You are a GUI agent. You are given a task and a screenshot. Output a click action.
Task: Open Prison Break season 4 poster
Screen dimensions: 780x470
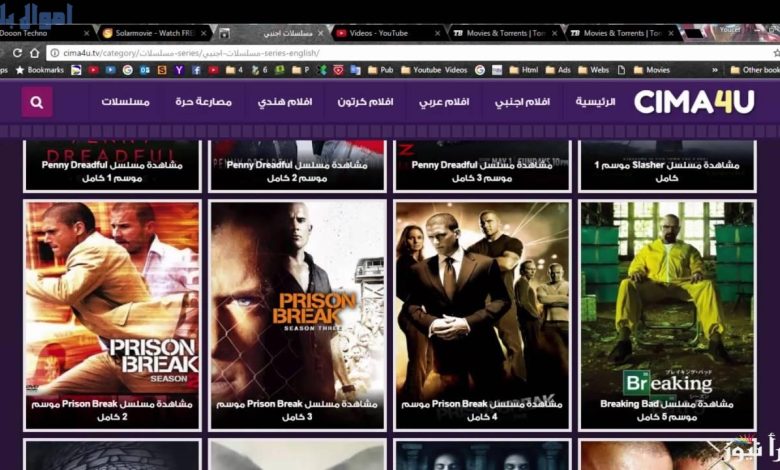(x=482, y=315)
